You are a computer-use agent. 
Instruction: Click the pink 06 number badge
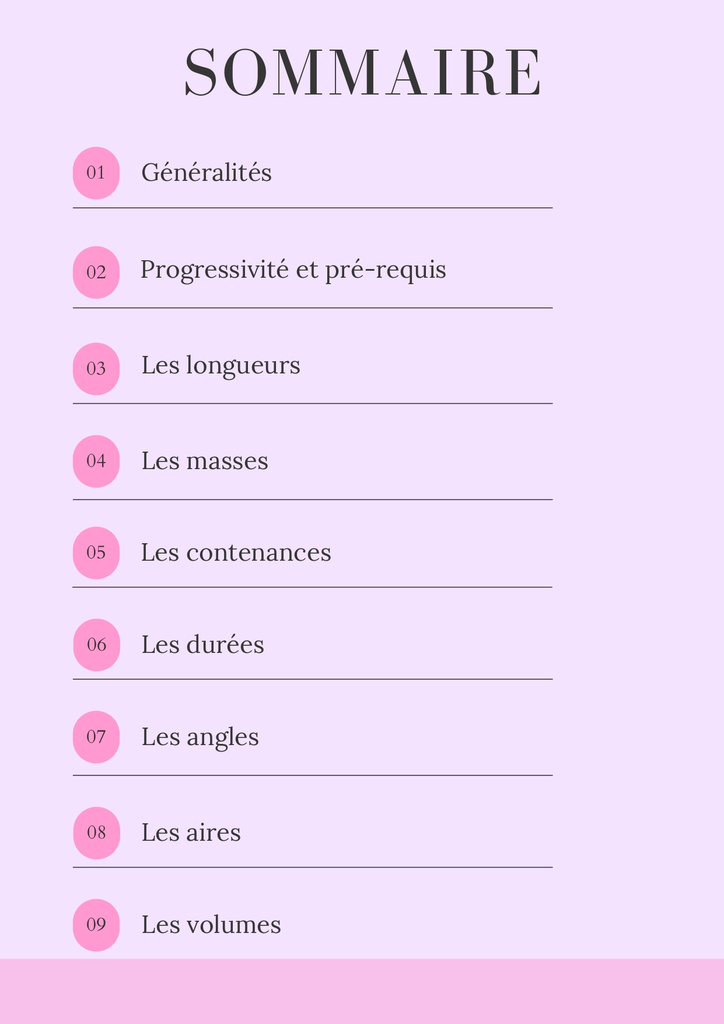pos(96,645)
